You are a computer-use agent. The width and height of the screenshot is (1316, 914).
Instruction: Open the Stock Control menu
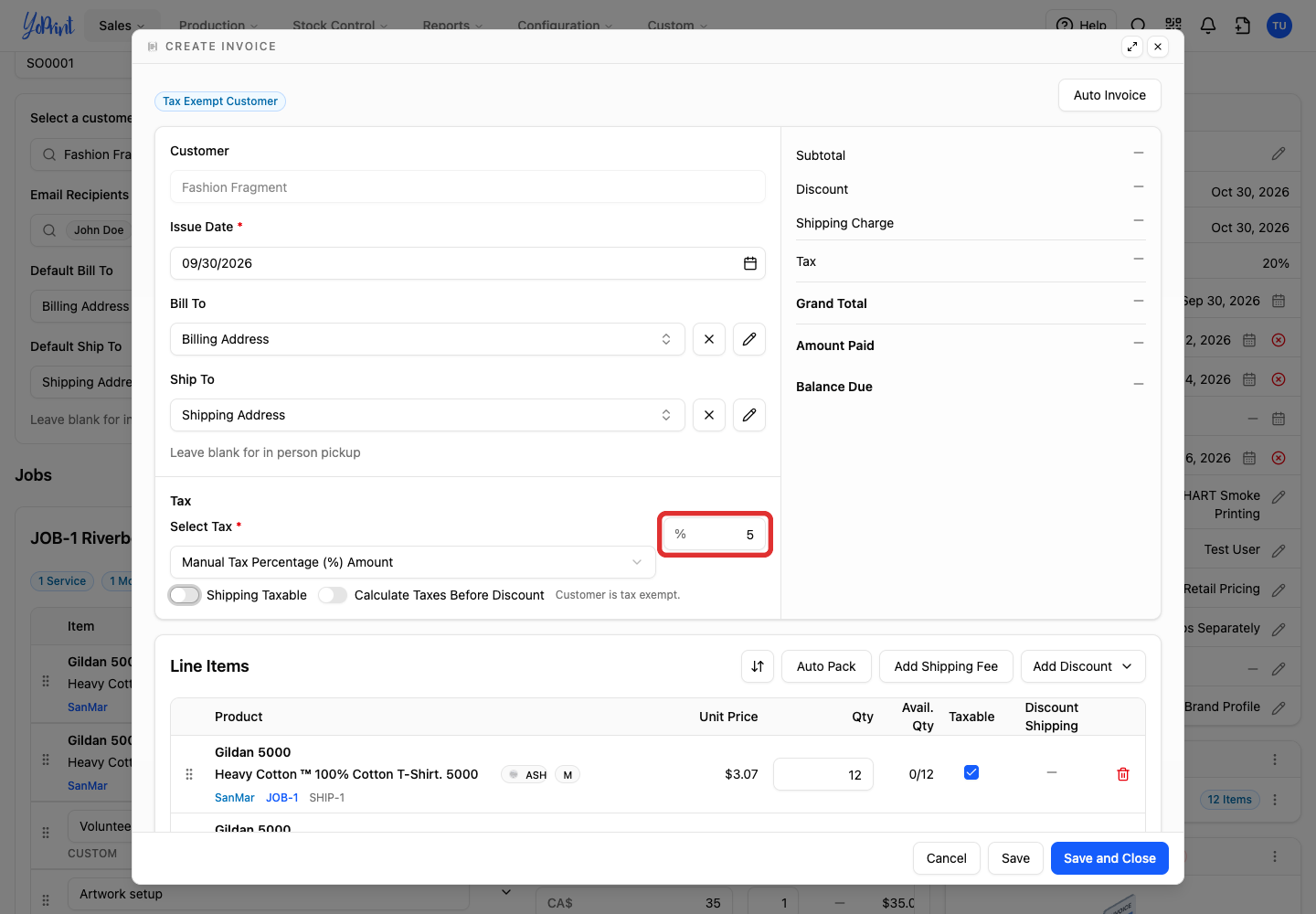pos(340,26)
